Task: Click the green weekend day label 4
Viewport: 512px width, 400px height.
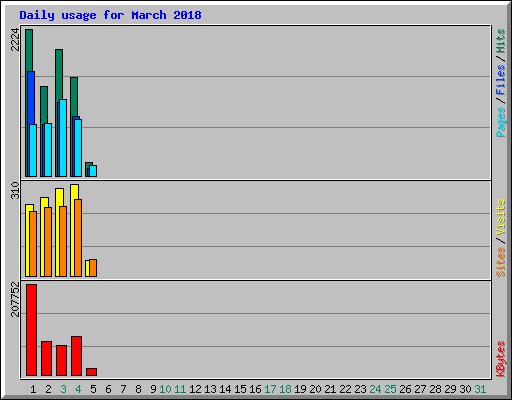Action: 78,389
